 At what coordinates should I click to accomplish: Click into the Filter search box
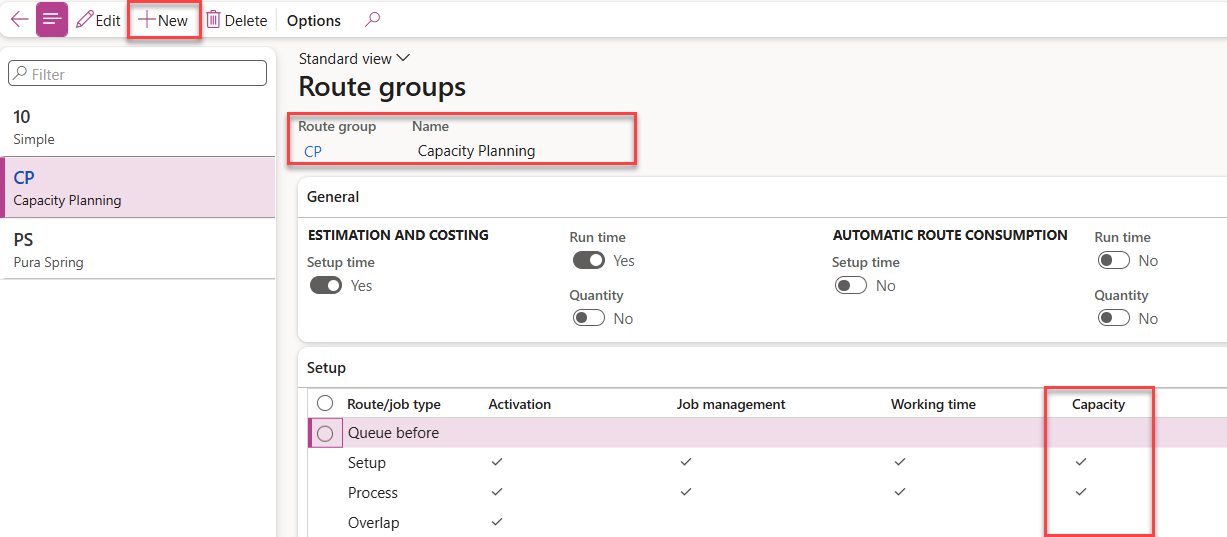138,73
